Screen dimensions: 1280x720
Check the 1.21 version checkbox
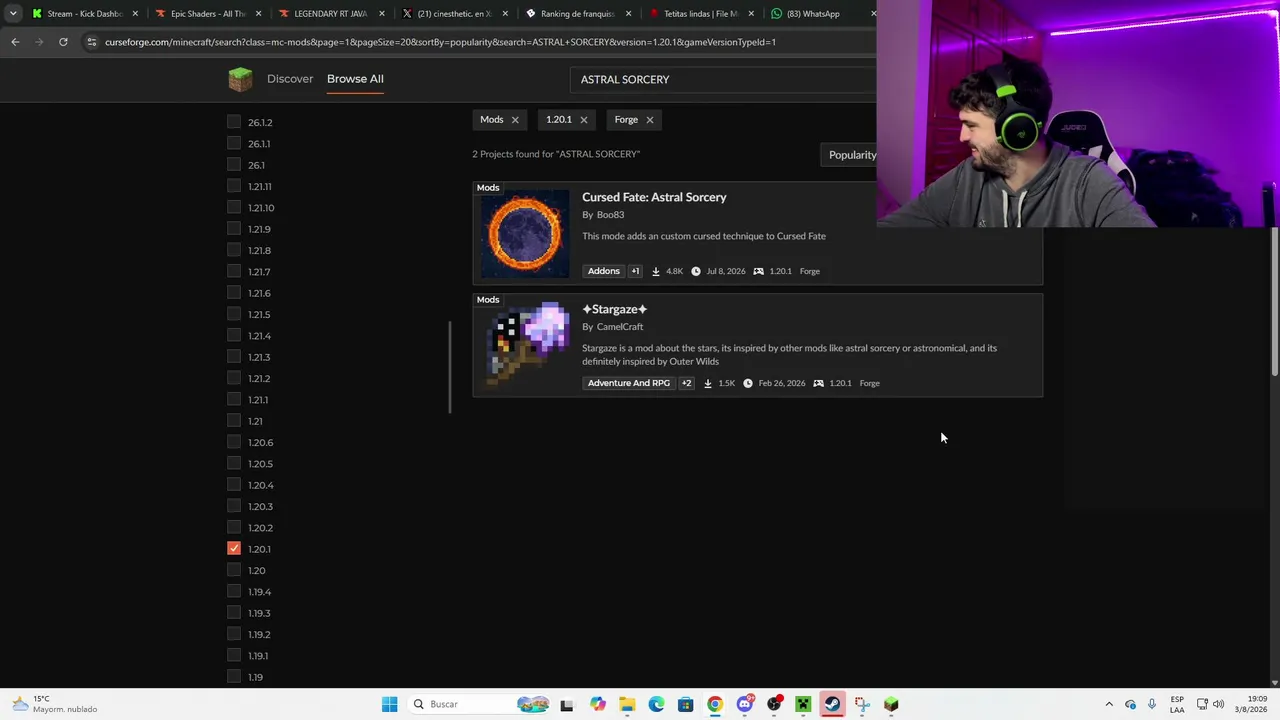(234, 421)
